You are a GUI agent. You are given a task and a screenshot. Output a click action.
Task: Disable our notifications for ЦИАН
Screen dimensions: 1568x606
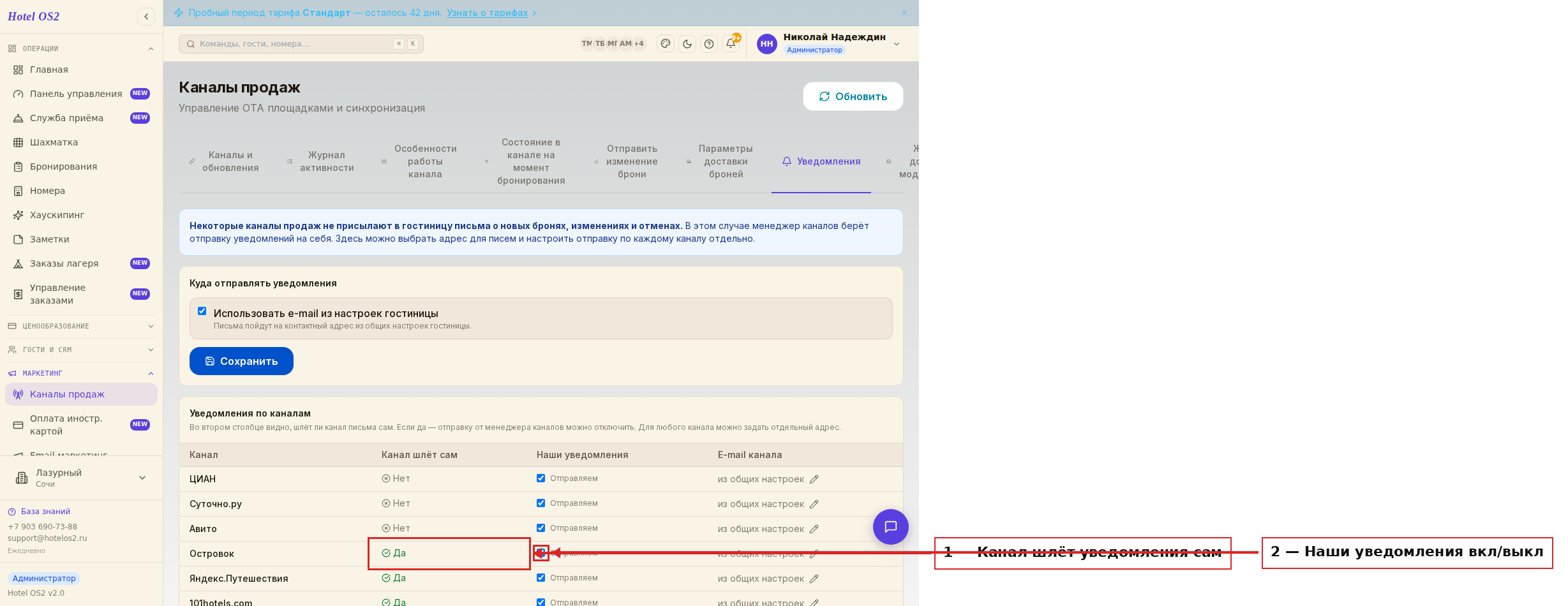pyautogui.click(x=541, y=478)
